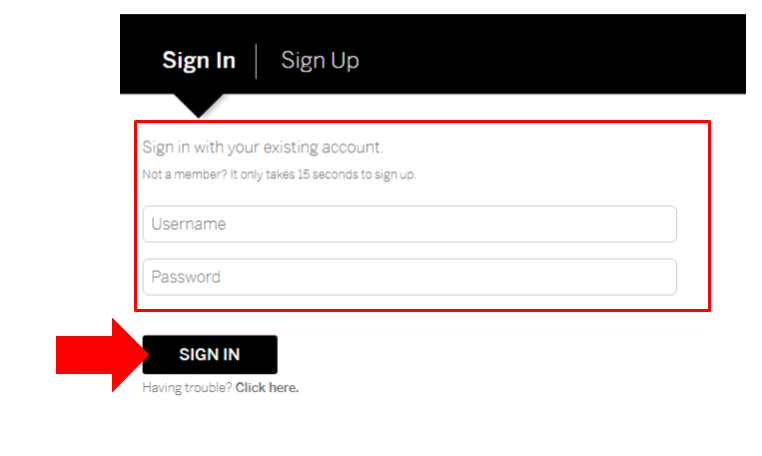
Task: Click the "Having trouble?" text
Action: pyautogui.click(x=188, y=388)
